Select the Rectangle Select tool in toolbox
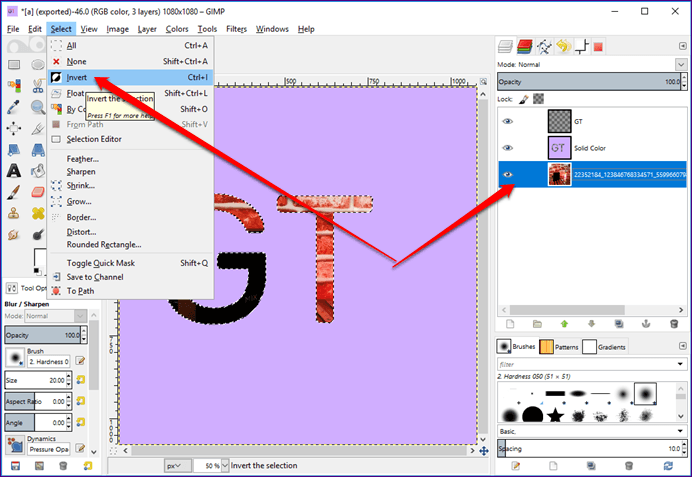The height and width of the screenshot is (477, 692). pos(14,65)
